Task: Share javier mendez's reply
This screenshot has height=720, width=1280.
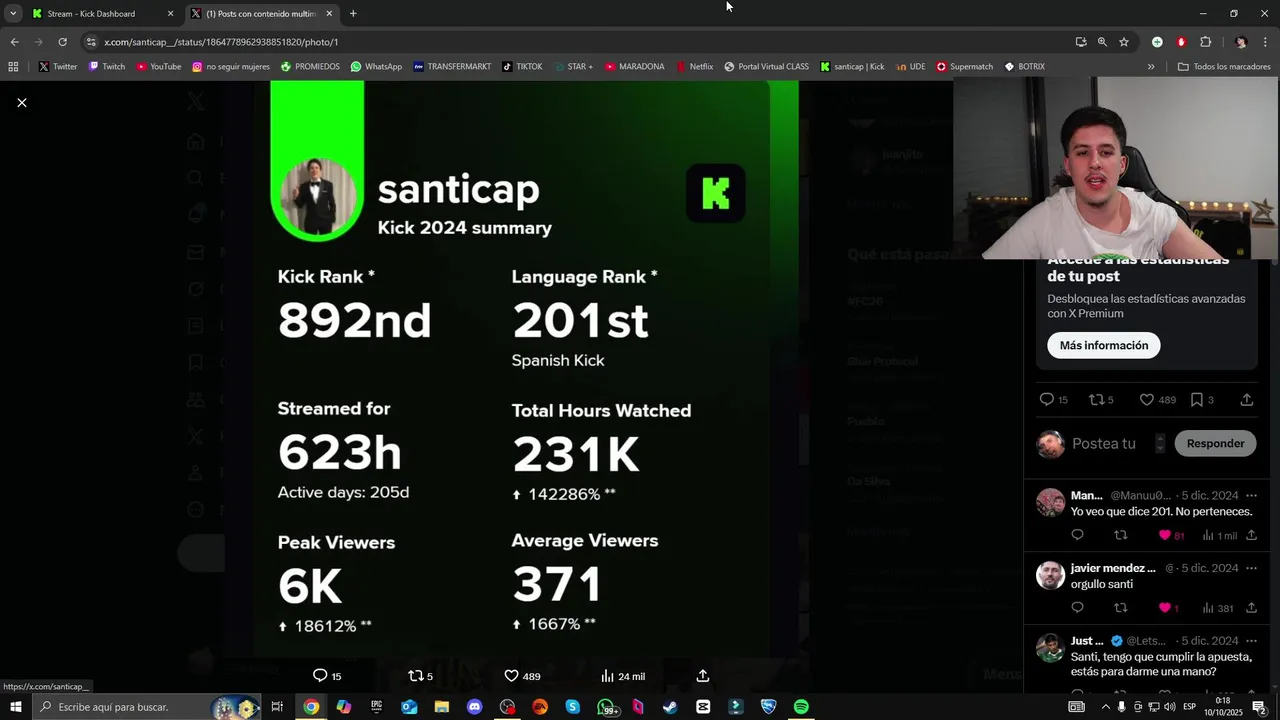Action: 1251,608
